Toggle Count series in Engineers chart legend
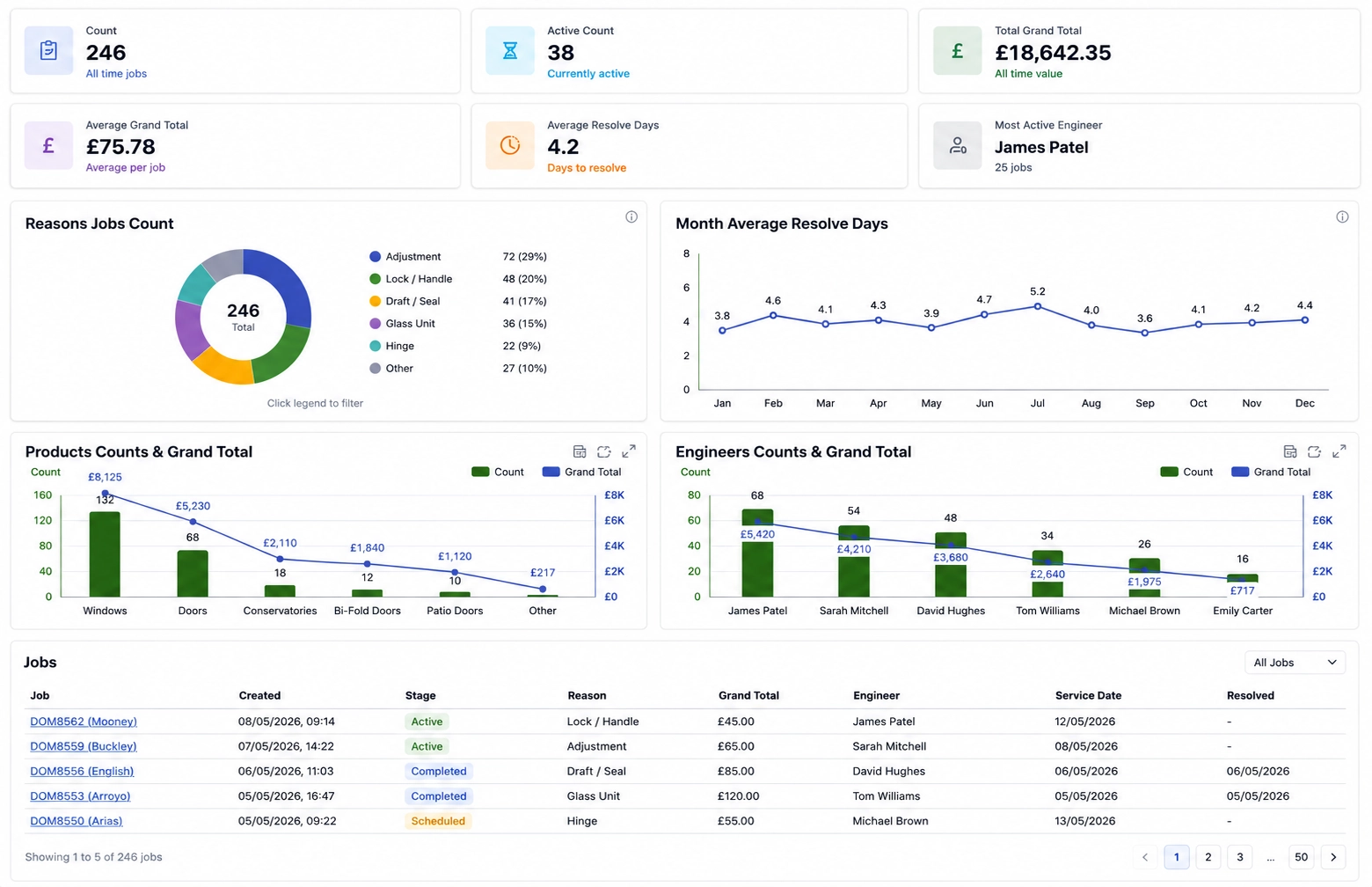 (1186, 472)
